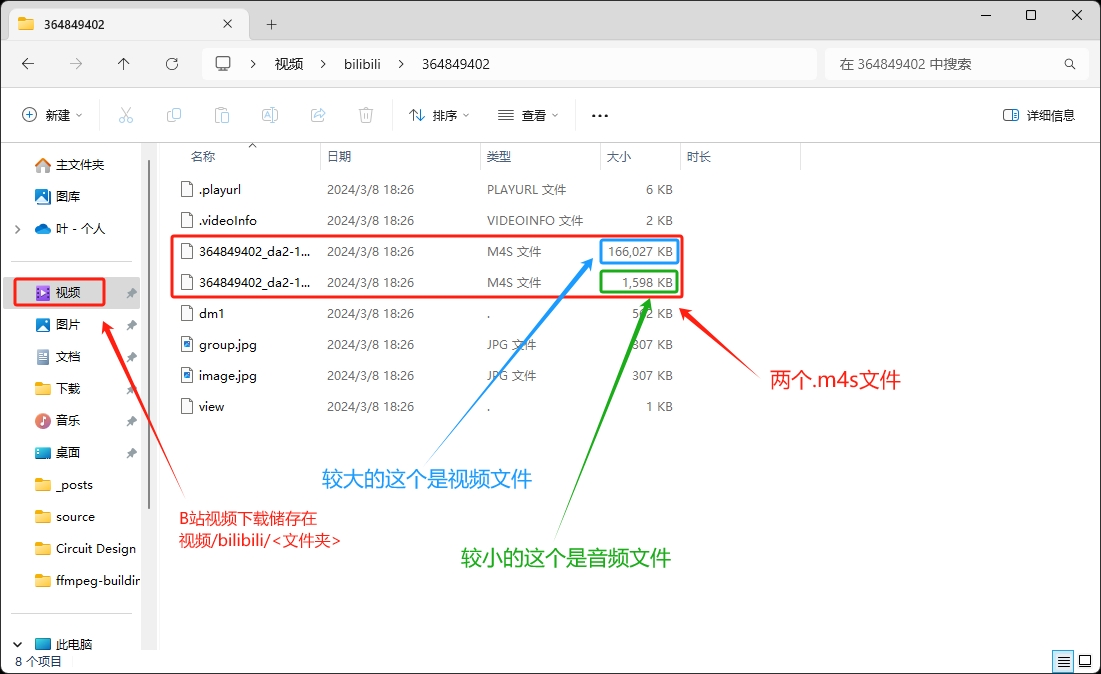Switch to large thumbnails view in status bar
Screen dimensions: 1101x674
click(x=1085, y=661)
